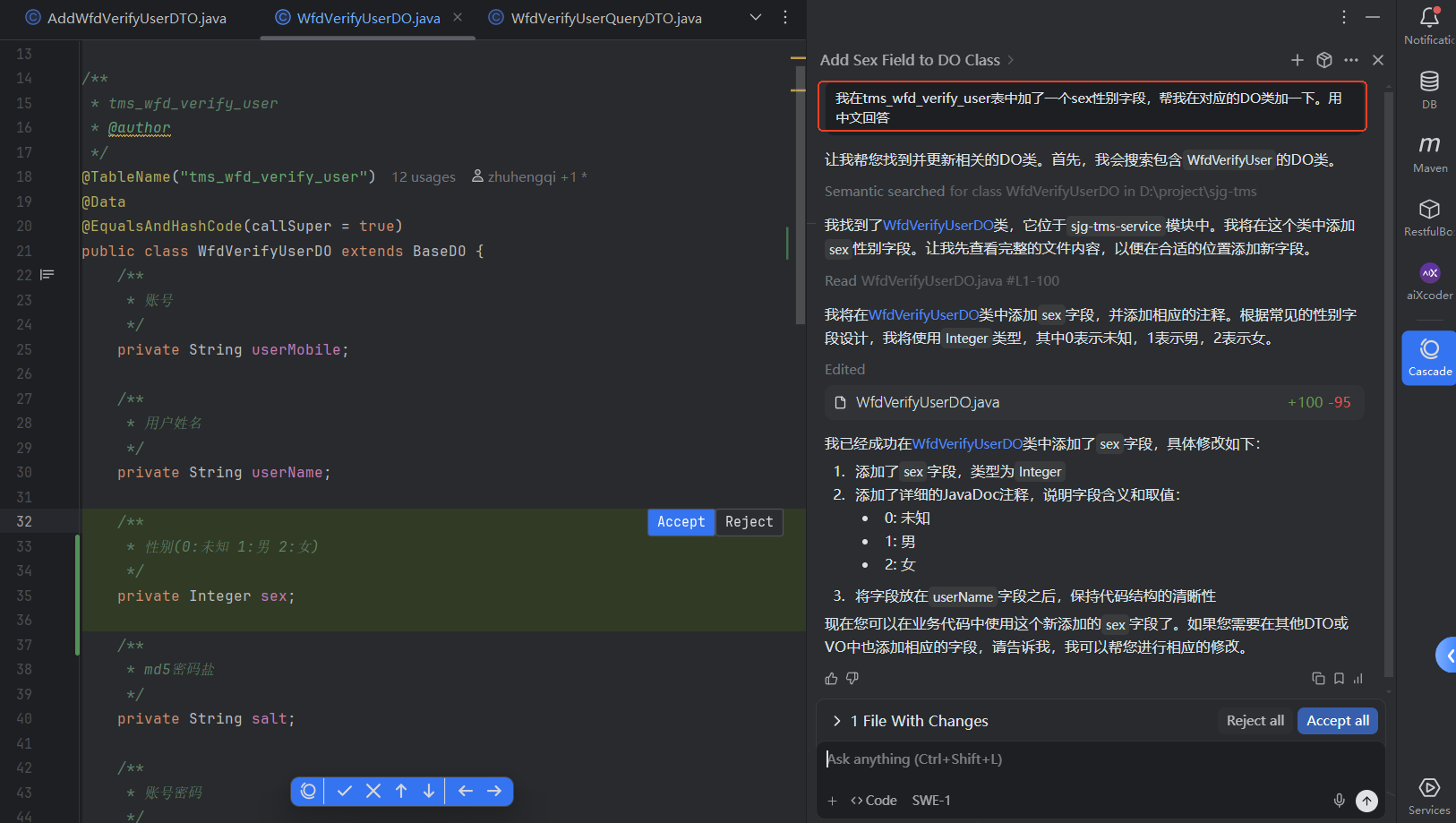1456x823 pixels.
Task: Open the aiXcoder tool window
Action: 1430,280
